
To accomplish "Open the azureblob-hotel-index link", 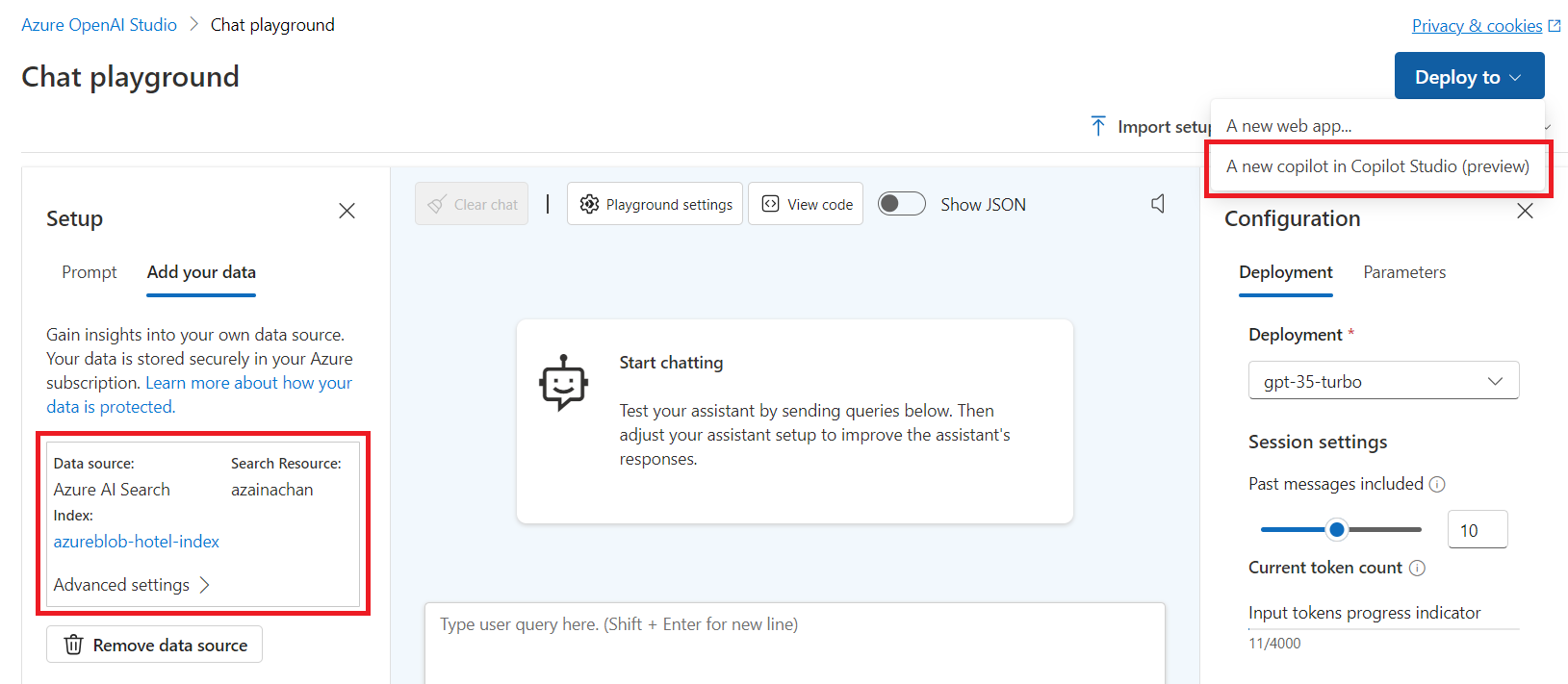I will click(x=137, y=542).
